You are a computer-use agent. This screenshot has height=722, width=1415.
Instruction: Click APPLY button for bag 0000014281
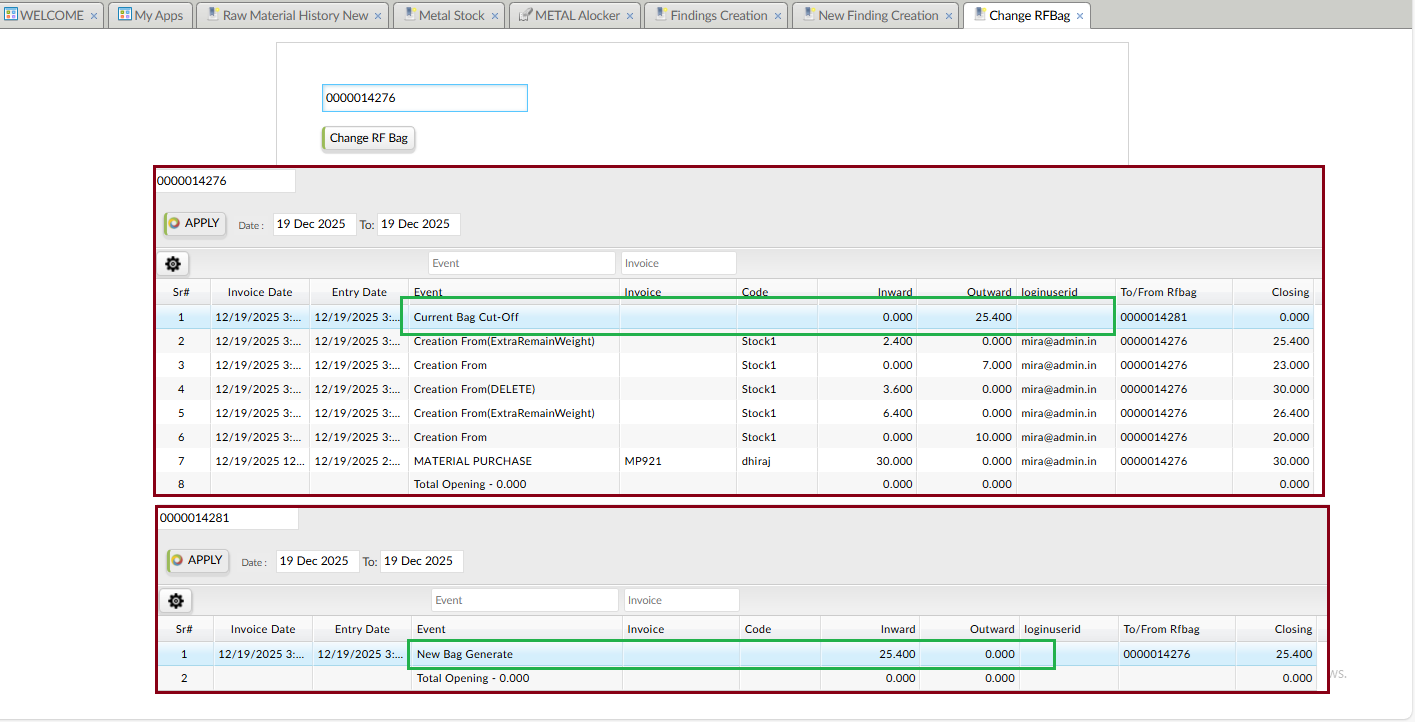point(198,561)
